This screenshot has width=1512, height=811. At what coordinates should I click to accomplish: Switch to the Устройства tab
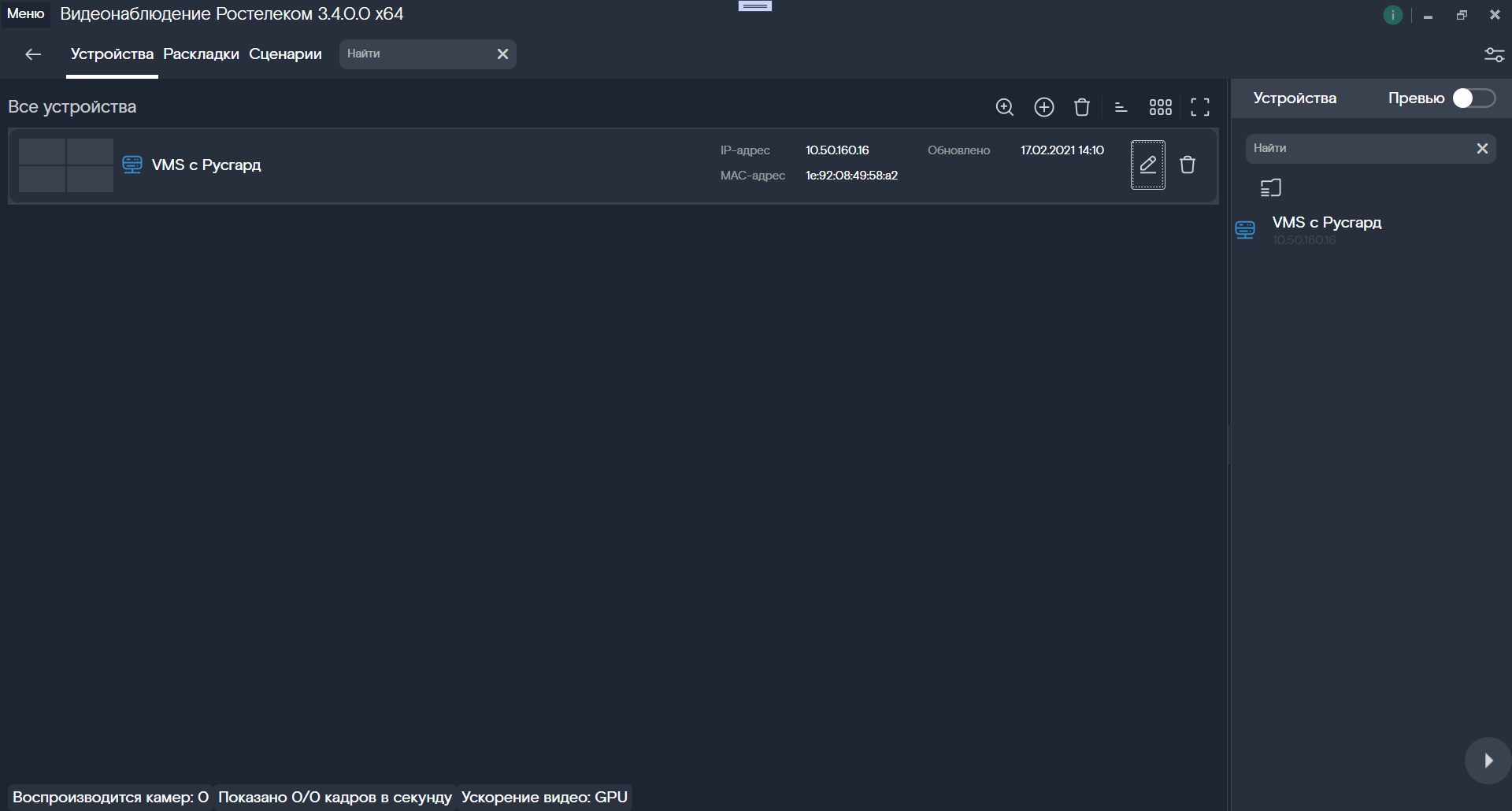pos(112,54)
